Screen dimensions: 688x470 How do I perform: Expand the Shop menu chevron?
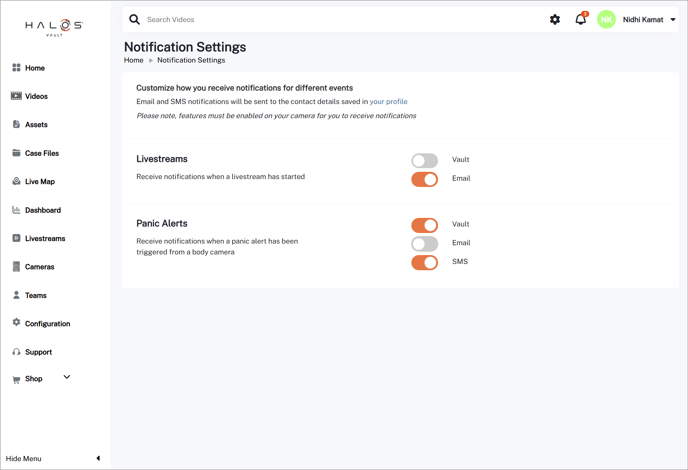(67, 378)
